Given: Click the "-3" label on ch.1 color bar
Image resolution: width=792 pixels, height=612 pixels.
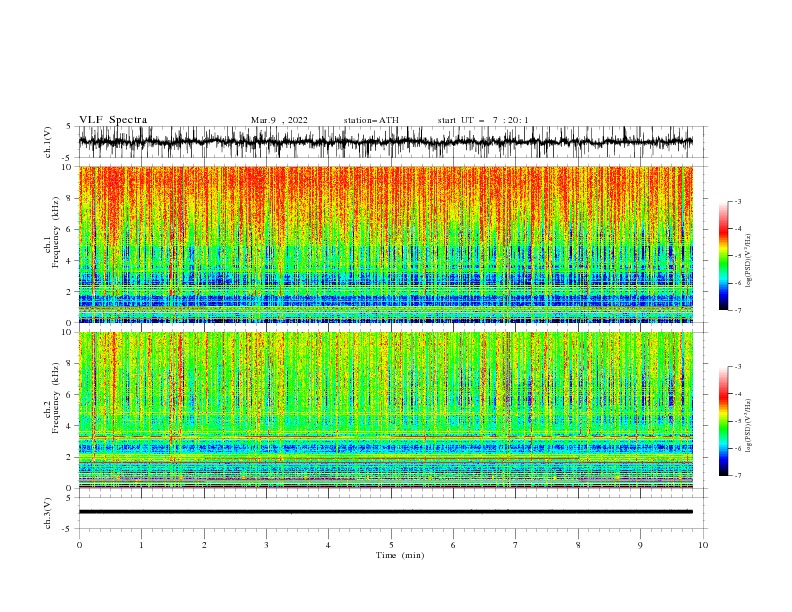Looking at the screenshot, I should tap(738, 201).
